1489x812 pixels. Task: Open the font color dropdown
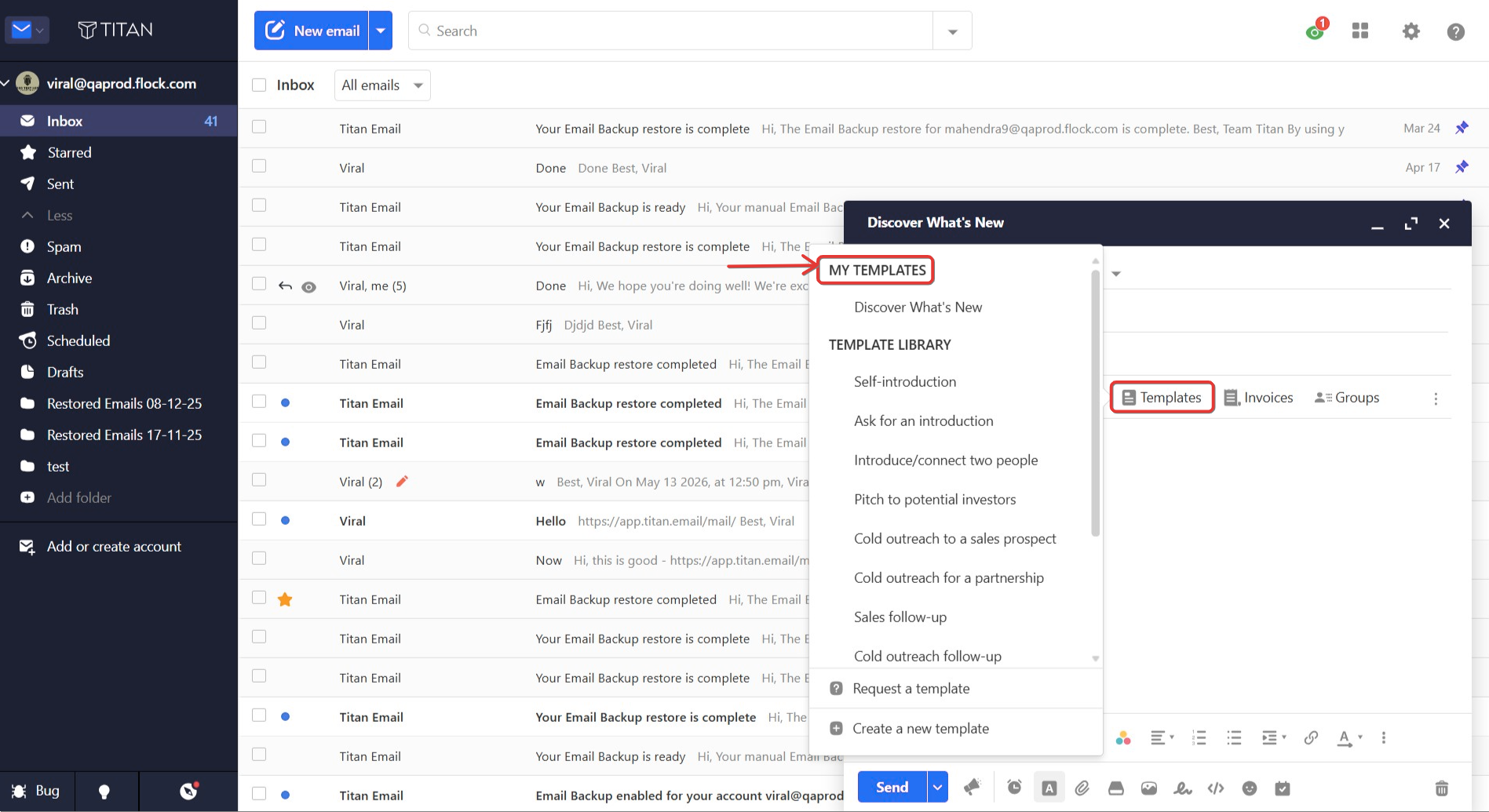click(x=1349, y=737)
